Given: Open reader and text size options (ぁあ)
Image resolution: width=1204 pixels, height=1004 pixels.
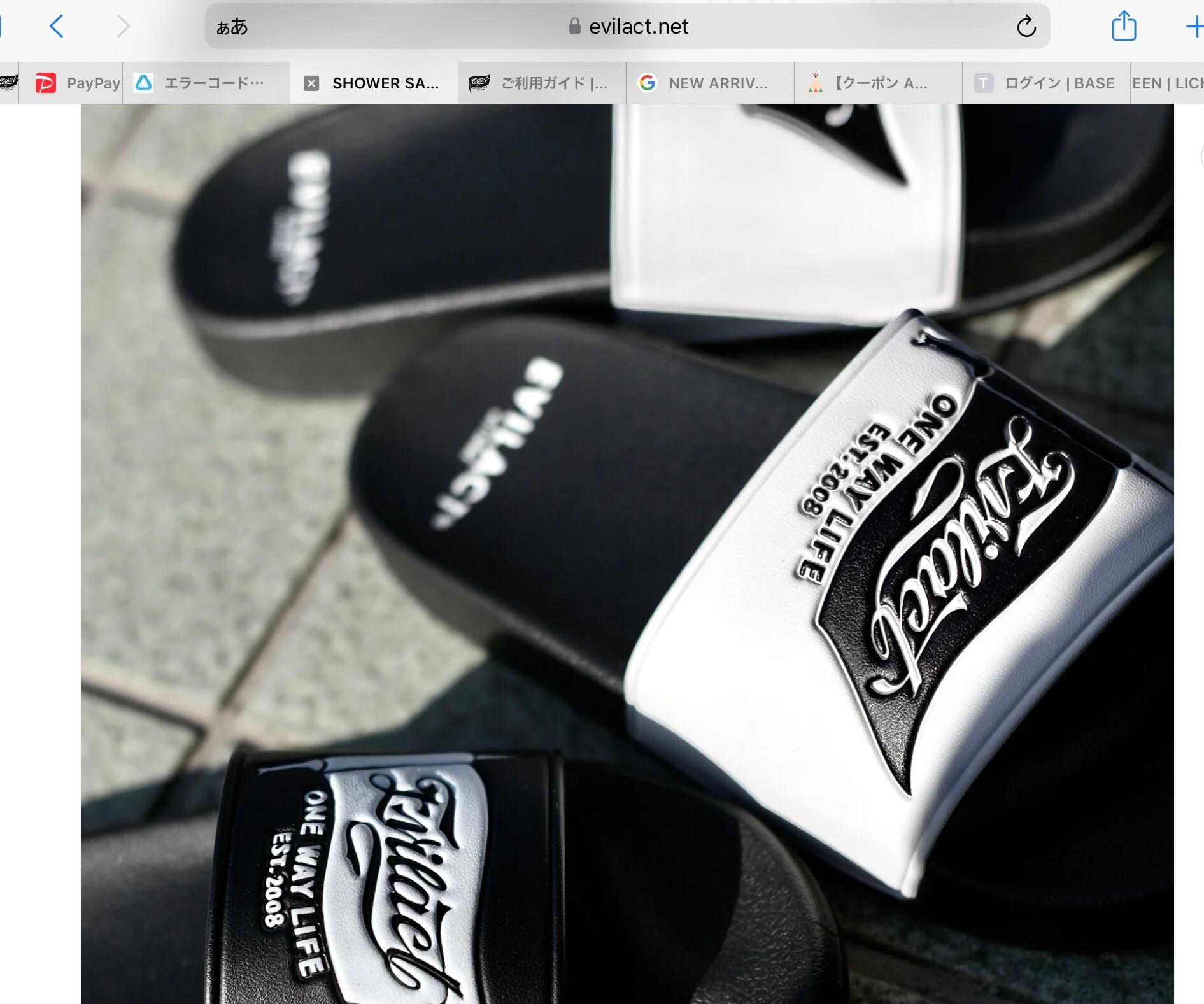Looking at the screenshot, I should 232,27.
